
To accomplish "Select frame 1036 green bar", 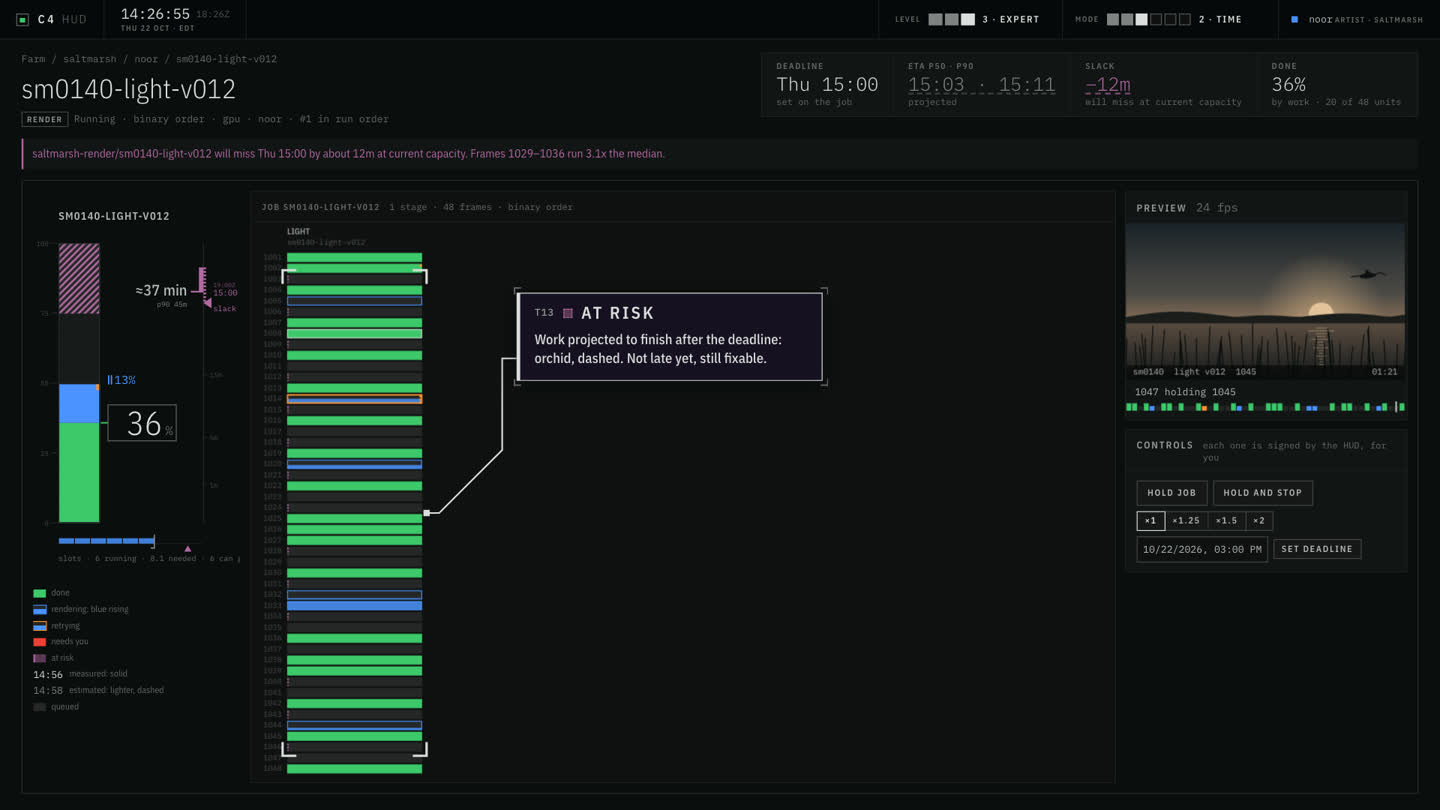I will (354, 638).
